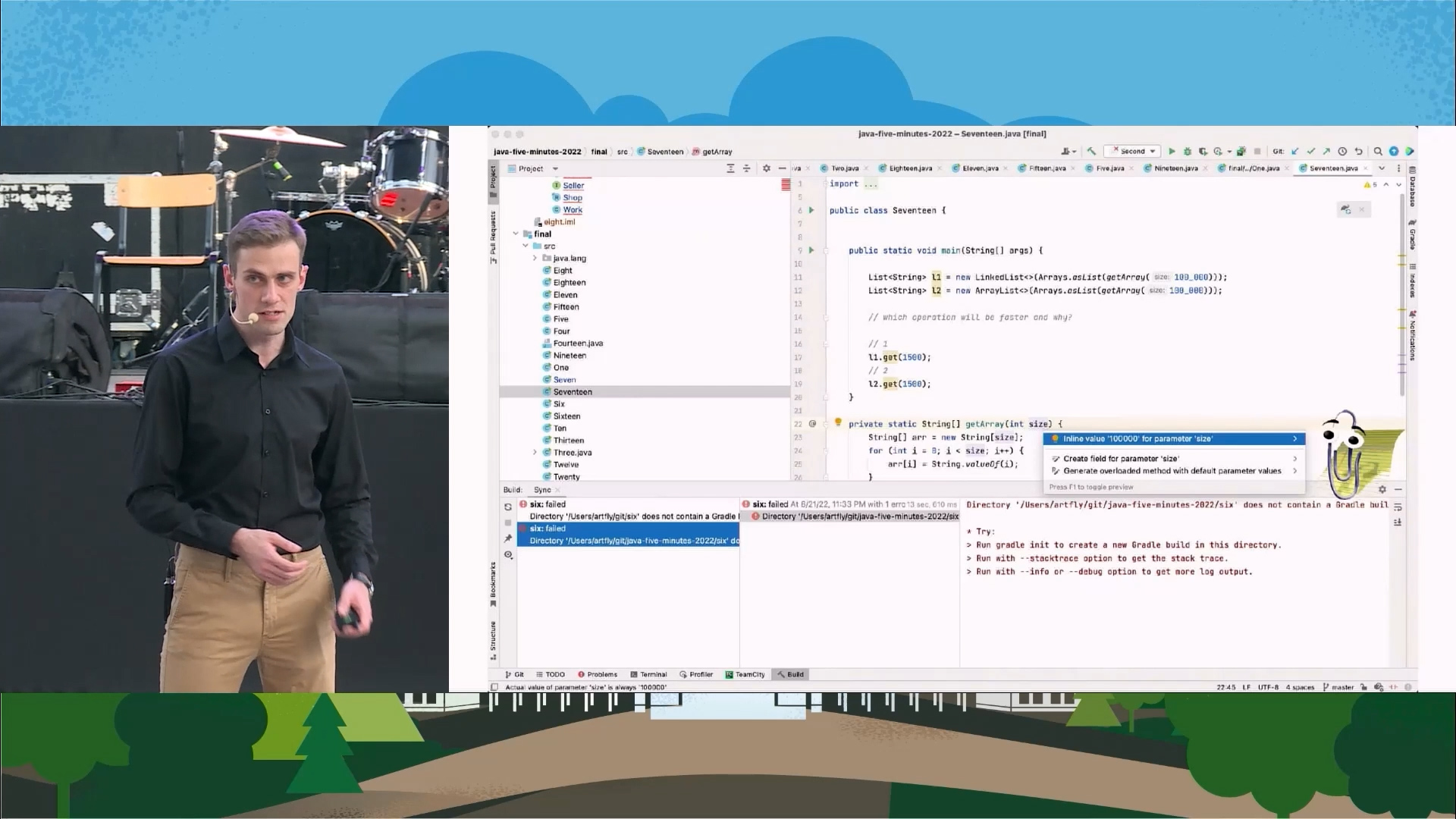This screenshot has height=819, width=1456.
Task: Toggle pin tab icon in Build panel
Action: 508,538
